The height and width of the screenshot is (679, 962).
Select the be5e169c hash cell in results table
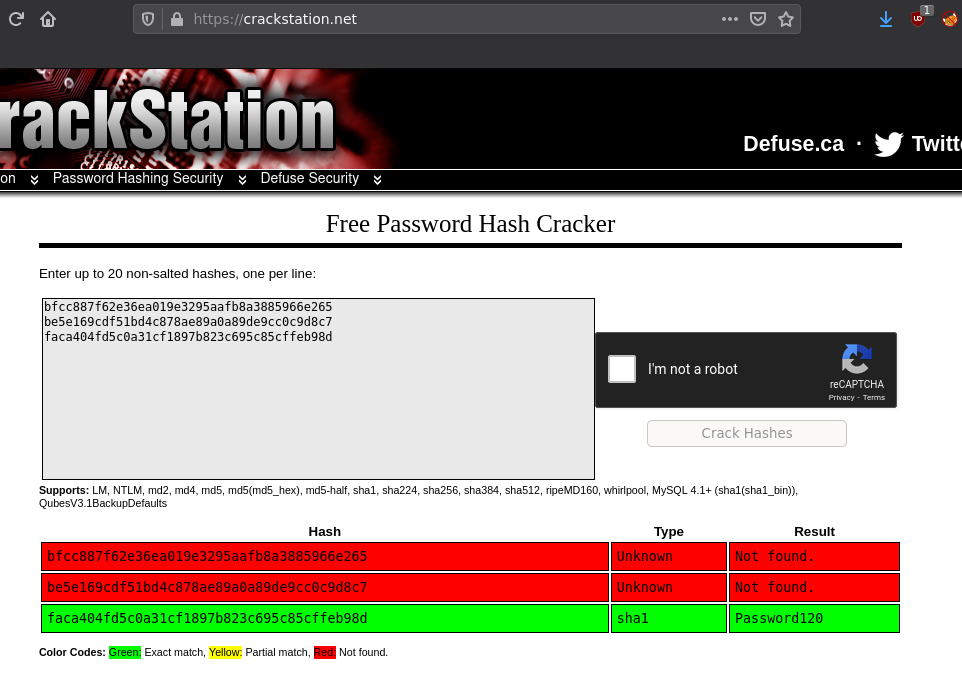(x=325, y=588)
